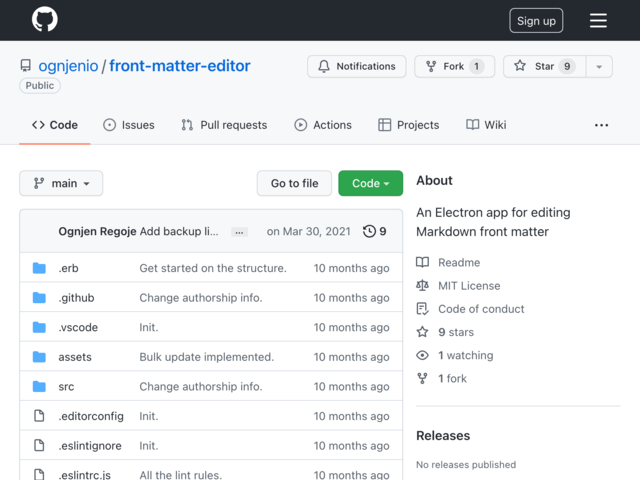Select the Code tab
The height and width of the screenshot is (480, 640).
[x=55, y=125]
